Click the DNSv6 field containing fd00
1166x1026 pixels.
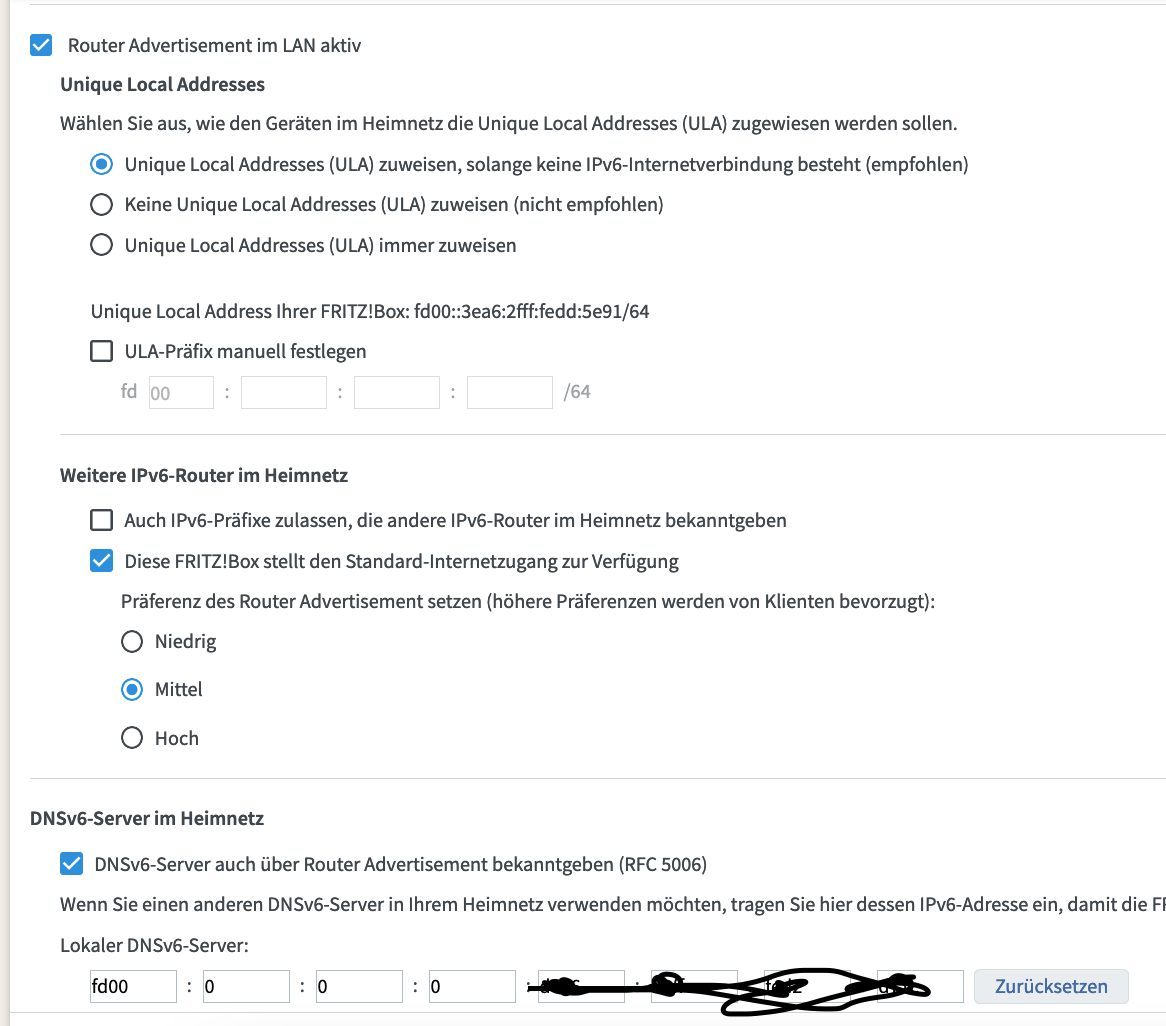coord(133,987)
